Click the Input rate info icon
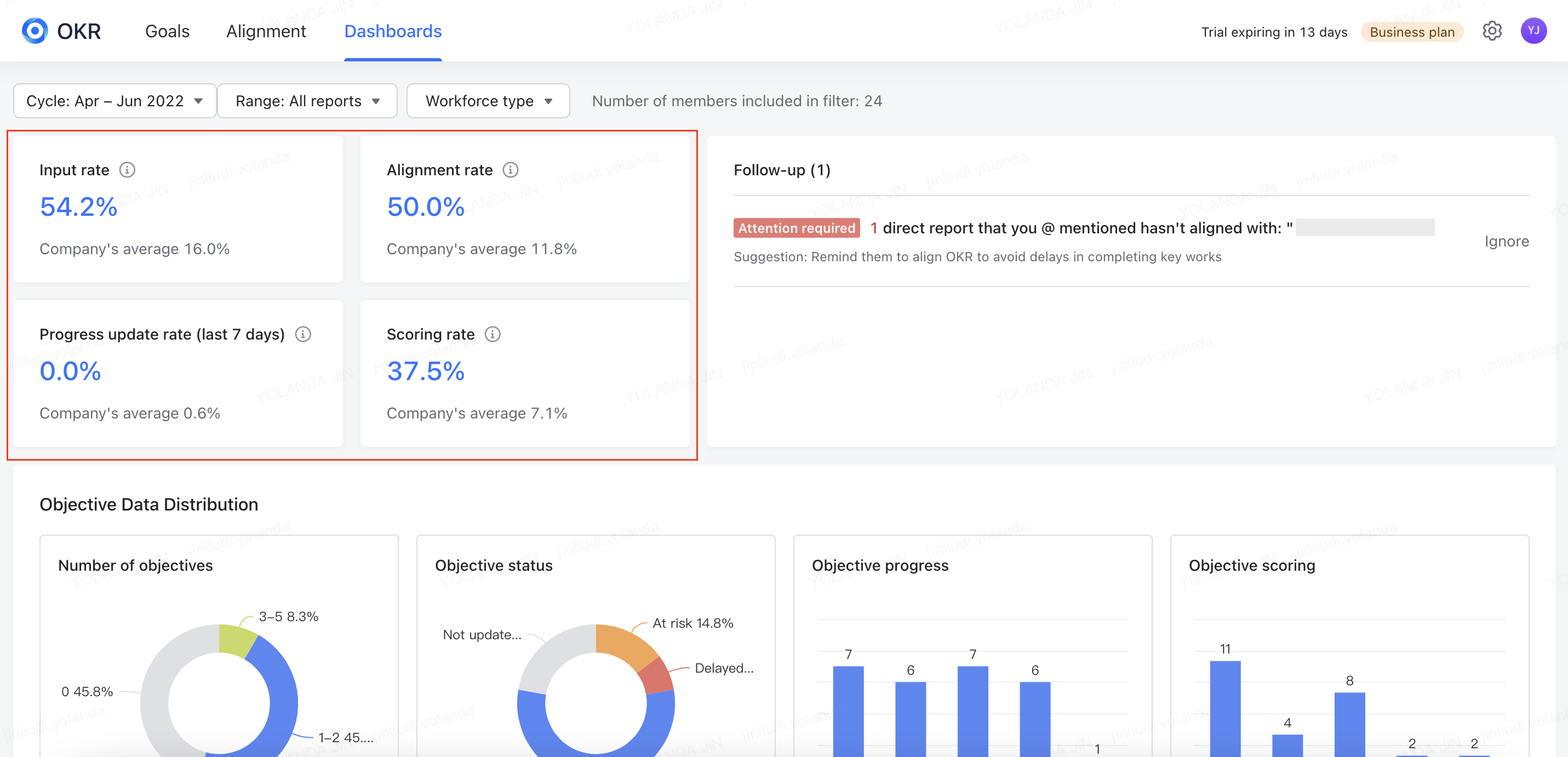1568x757 pixels. pyautogui.click(x=127, y=170)
